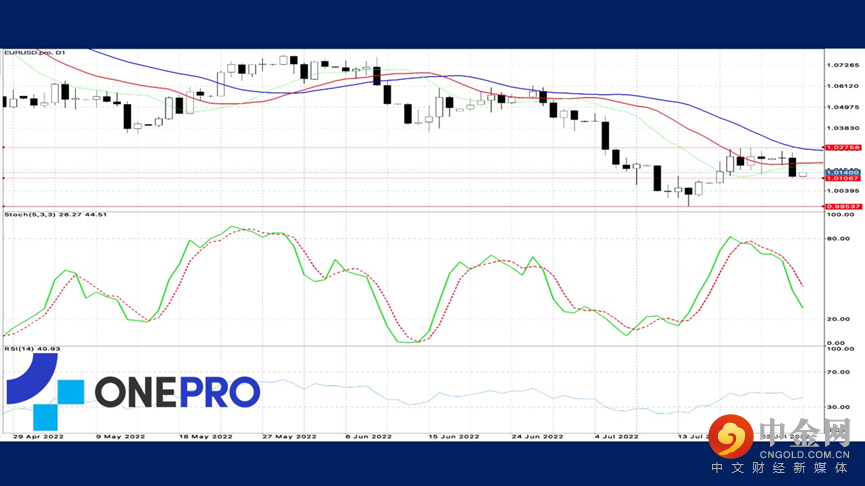Click the 18 May 2022 date label
This screenshot has height=486, width=865.
pyautogui.click(x=206, y=436)
